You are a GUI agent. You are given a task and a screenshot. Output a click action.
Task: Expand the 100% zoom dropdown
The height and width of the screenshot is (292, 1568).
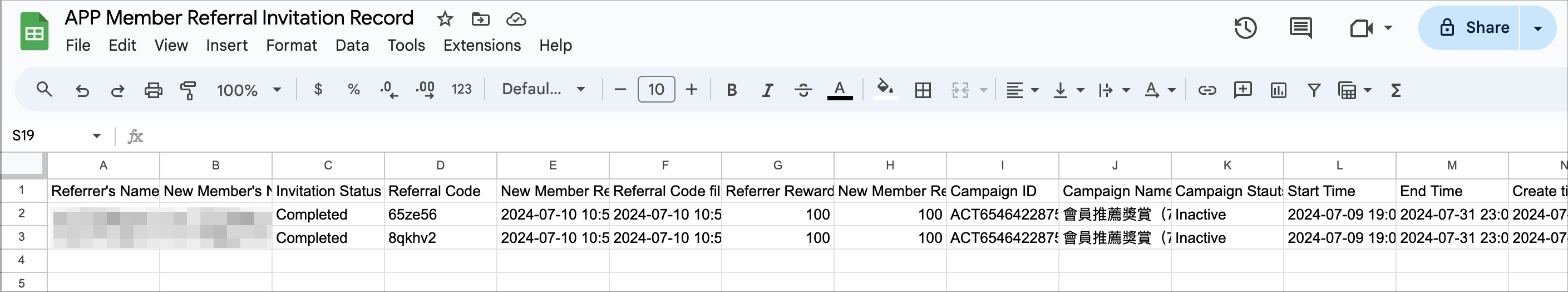[249, 90]
